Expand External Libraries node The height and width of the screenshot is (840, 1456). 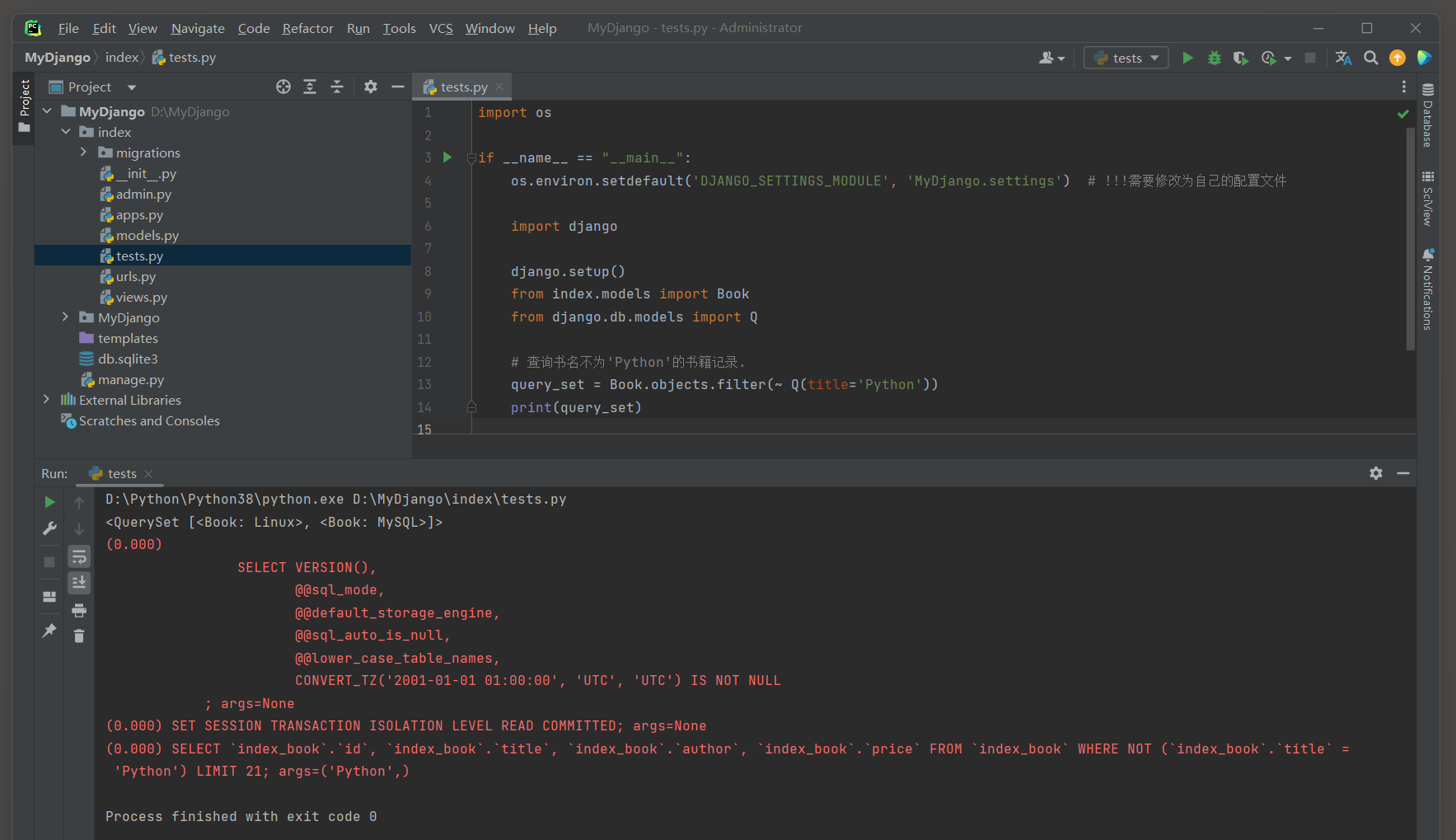[x=47, y=400]
